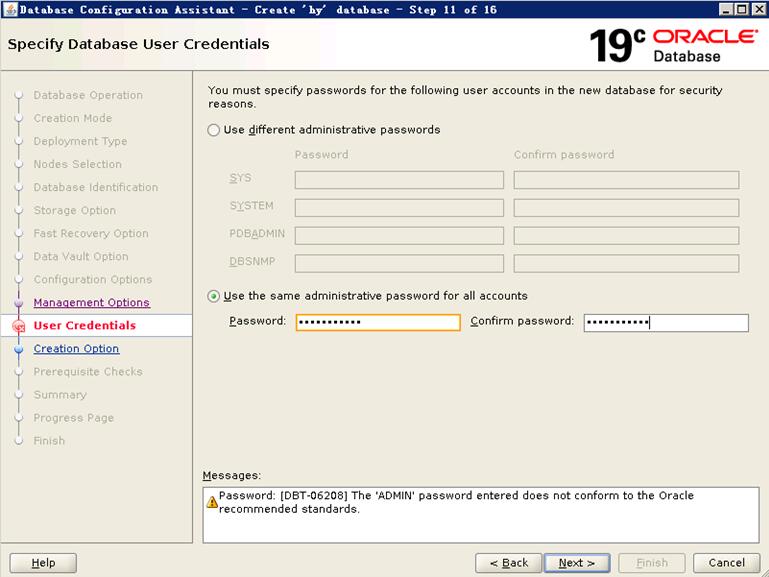Open Help for this step
The image size is (769, 577).
tap(43, 563)
